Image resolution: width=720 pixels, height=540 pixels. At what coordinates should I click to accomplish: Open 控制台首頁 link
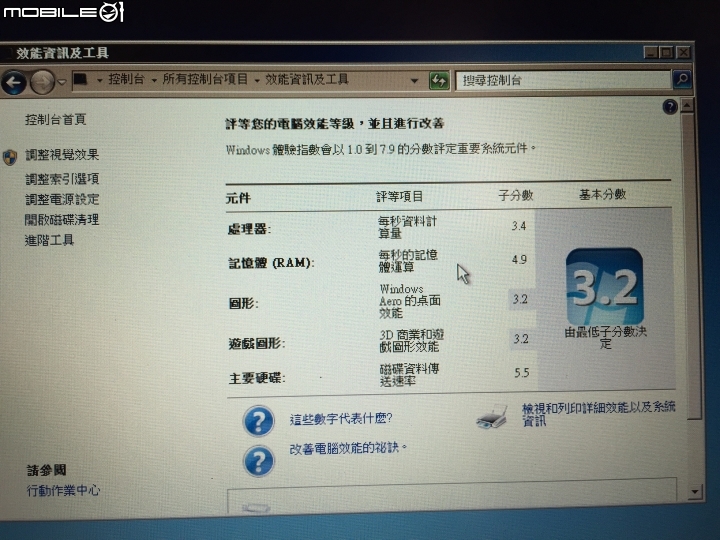tap(56, 120)
